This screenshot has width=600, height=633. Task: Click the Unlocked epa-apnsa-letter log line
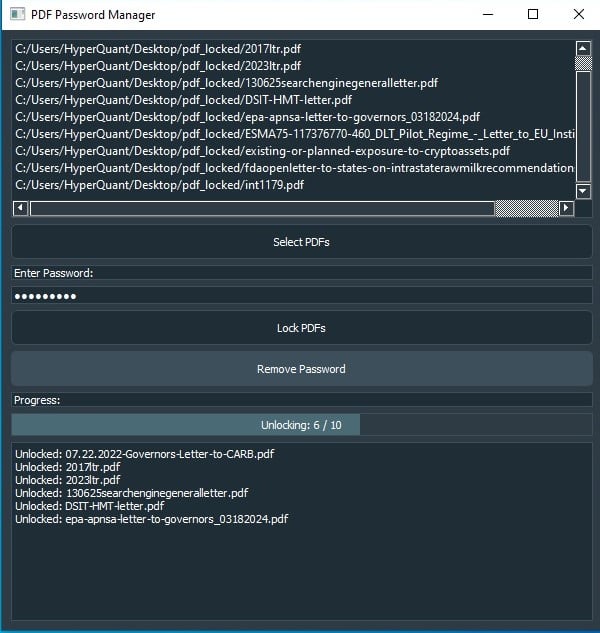coord(151,519)
